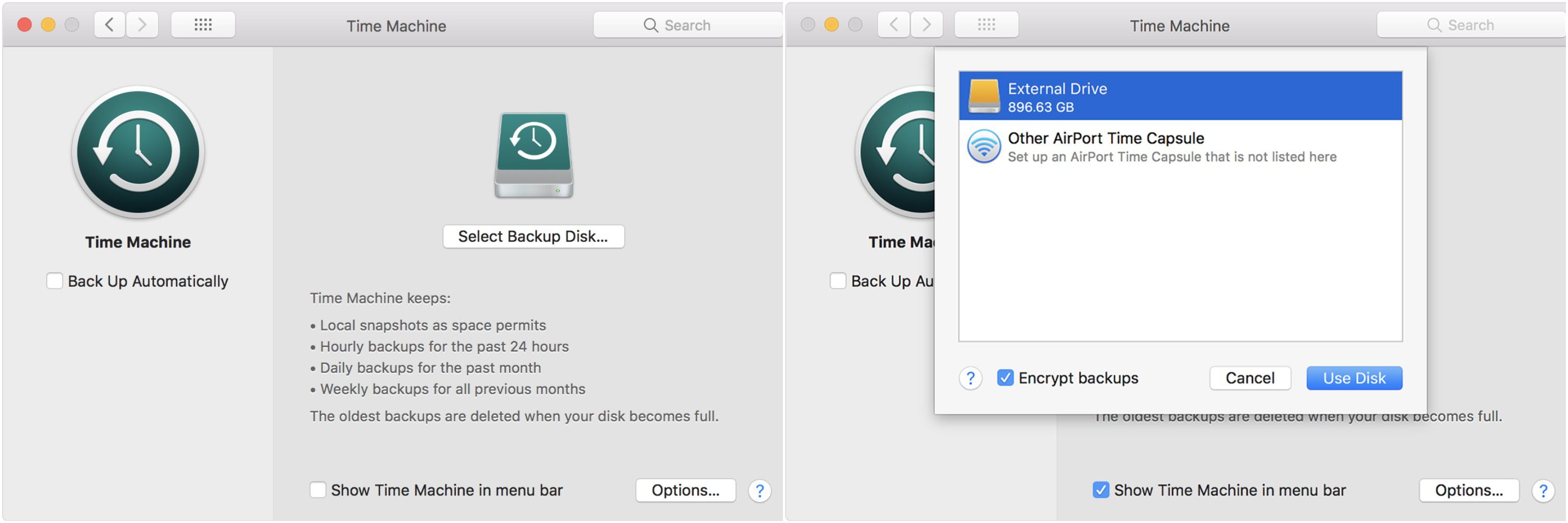
Task: Minimize the right Time Machine window
Action: click(x=832, y=25)
